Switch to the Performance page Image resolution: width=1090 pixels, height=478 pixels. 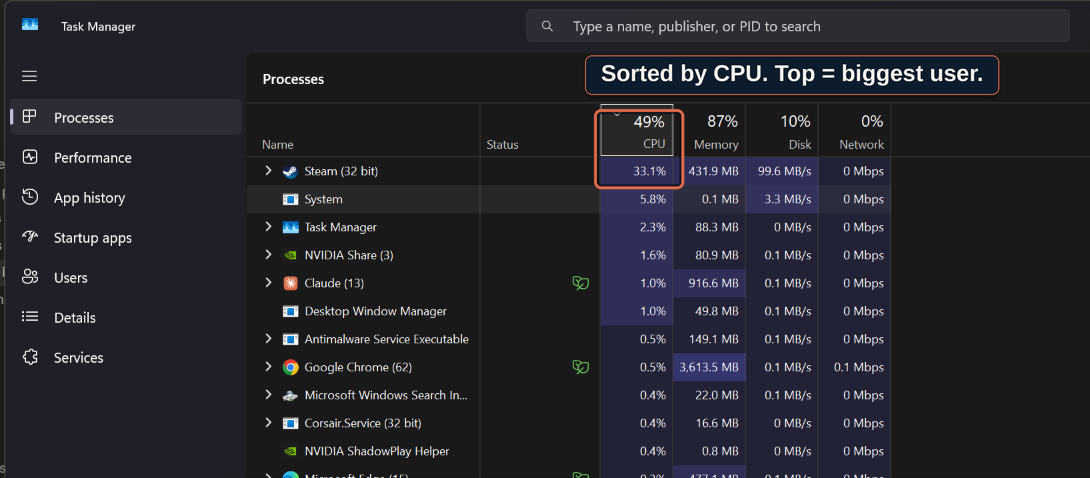pos(126,158)
